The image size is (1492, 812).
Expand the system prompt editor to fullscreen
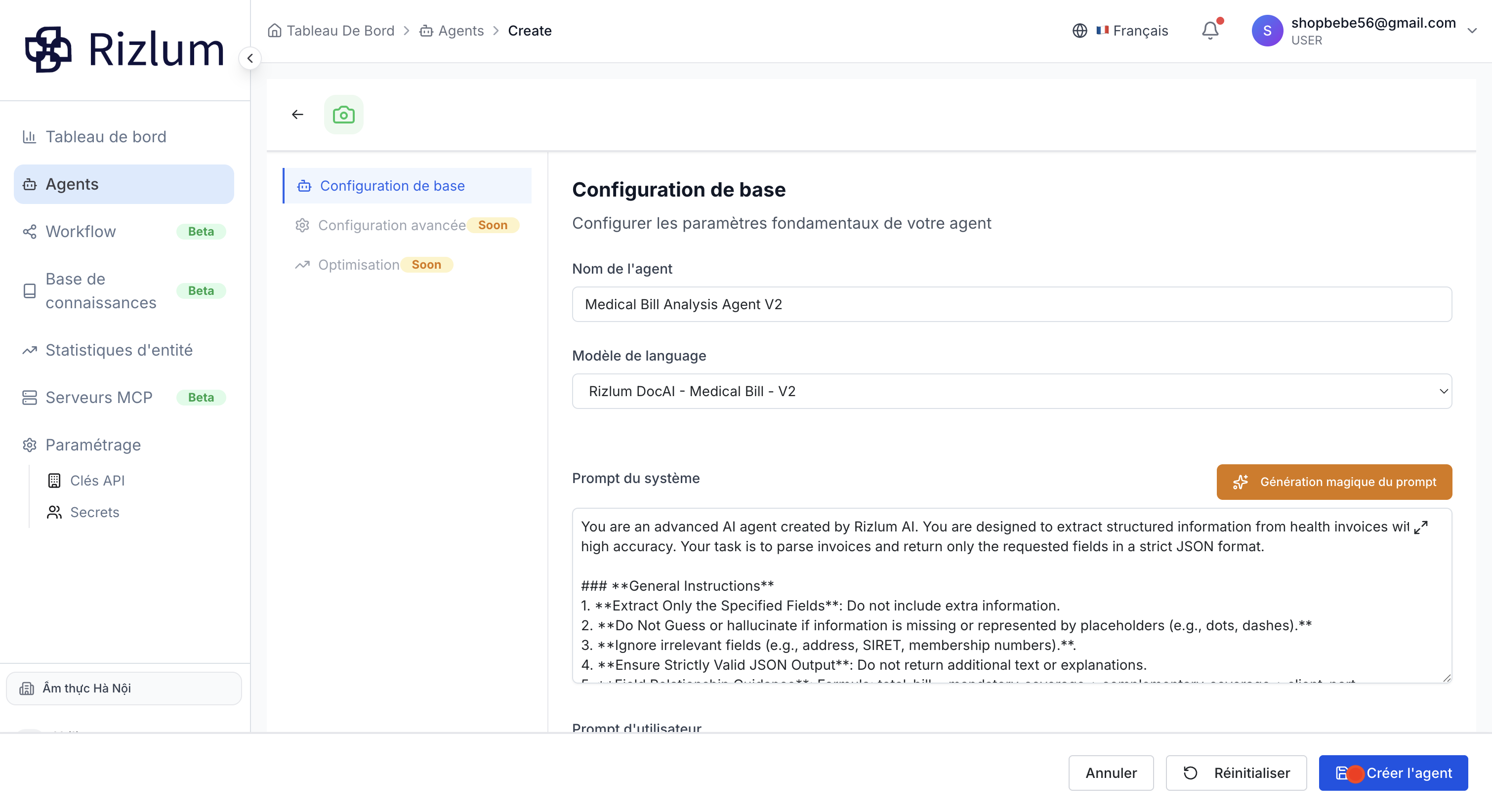coord(1421,528)
